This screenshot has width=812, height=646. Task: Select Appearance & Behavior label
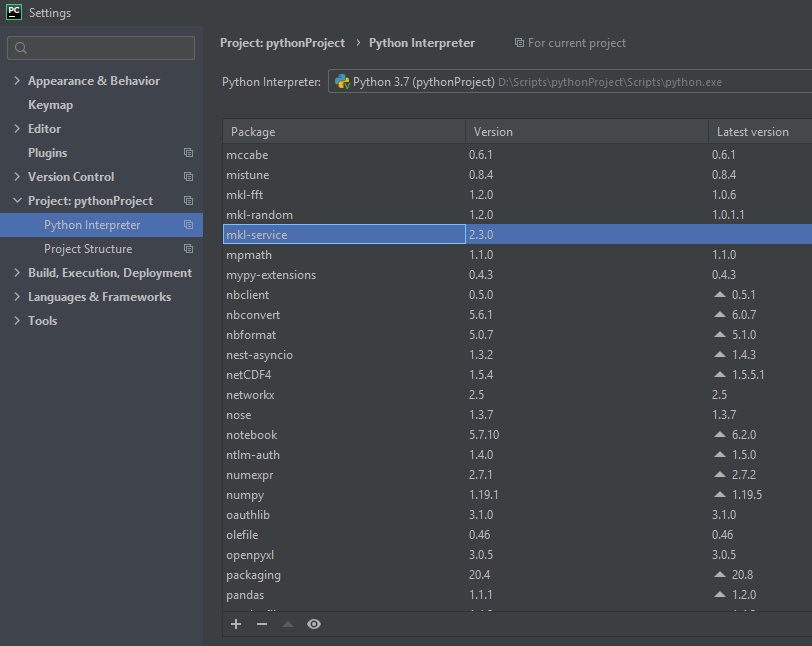point(94,81)
